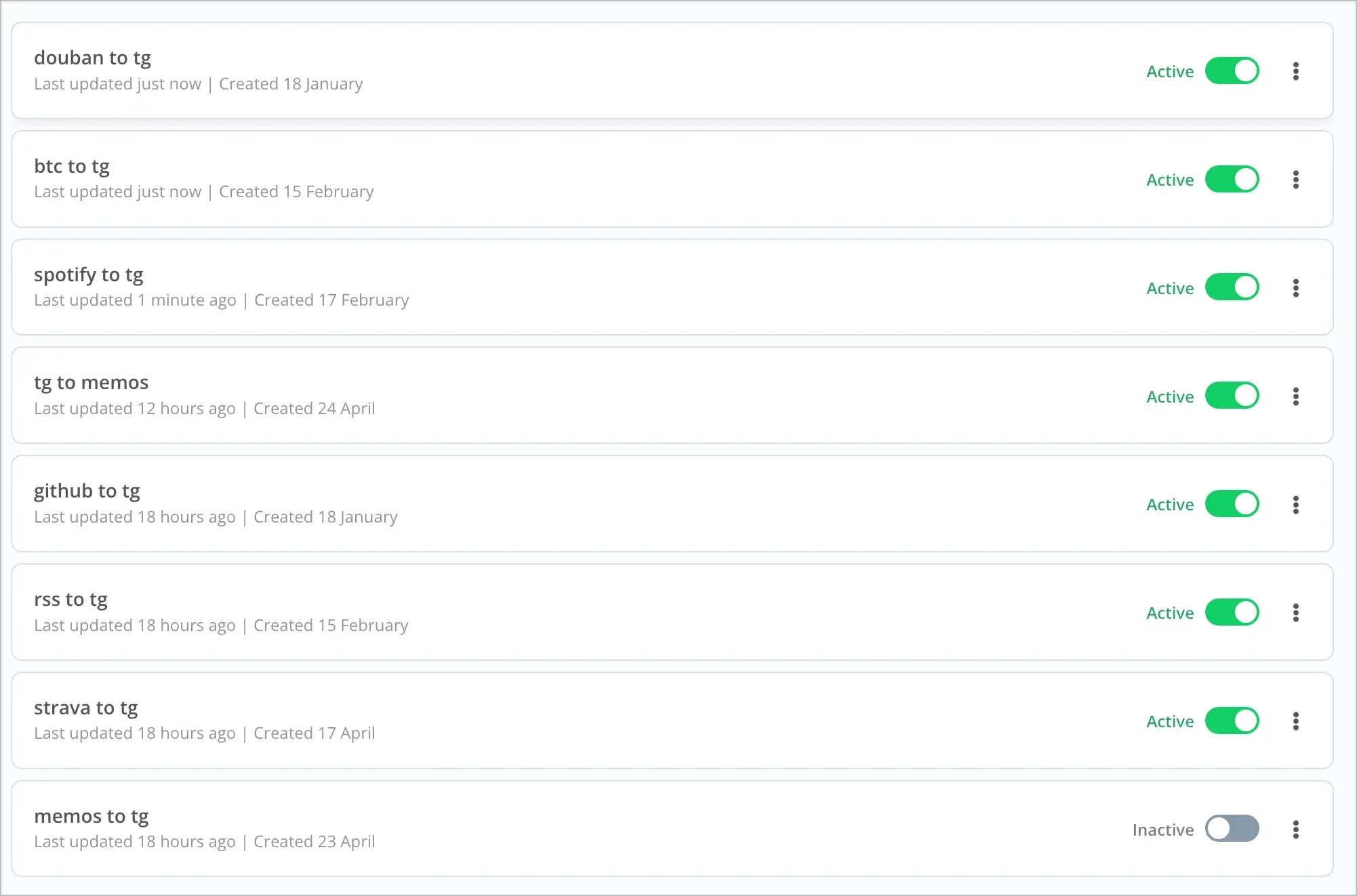Deactivate the strava to tg toggle

1232,720
